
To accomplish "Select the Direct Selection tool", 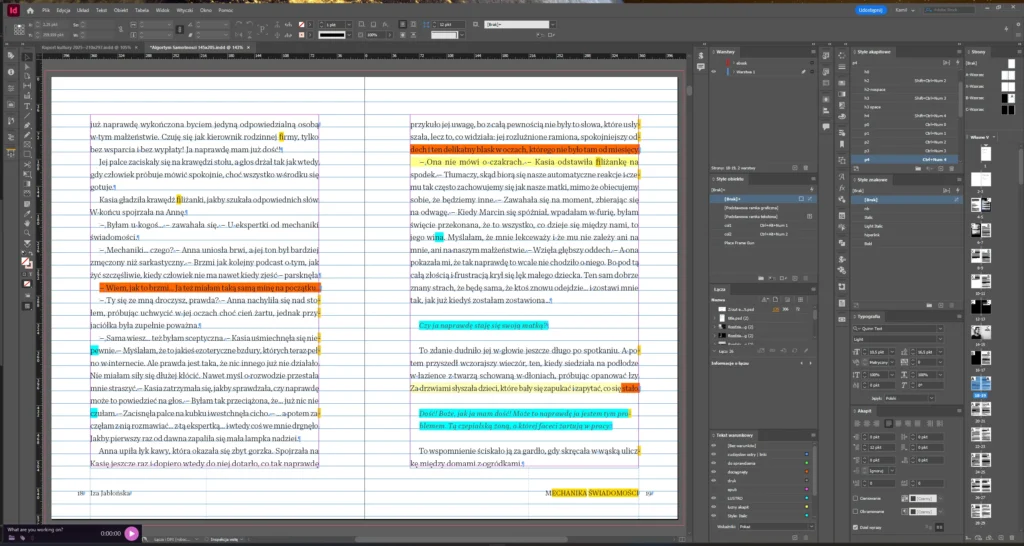I will (27, 67).
